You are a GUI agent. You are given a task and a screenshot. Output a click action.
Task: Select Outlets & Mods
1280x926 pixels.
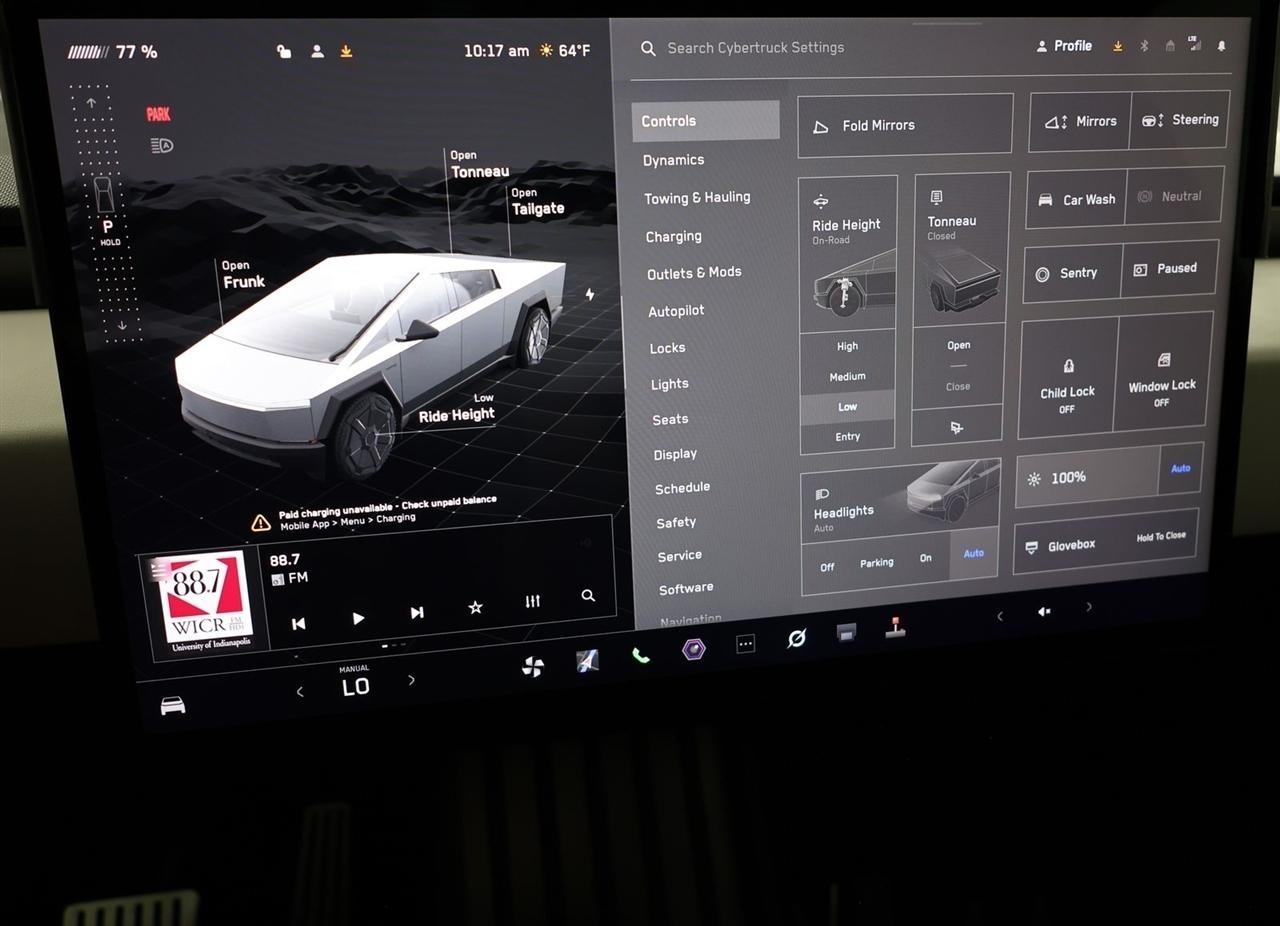click(695, 273)
